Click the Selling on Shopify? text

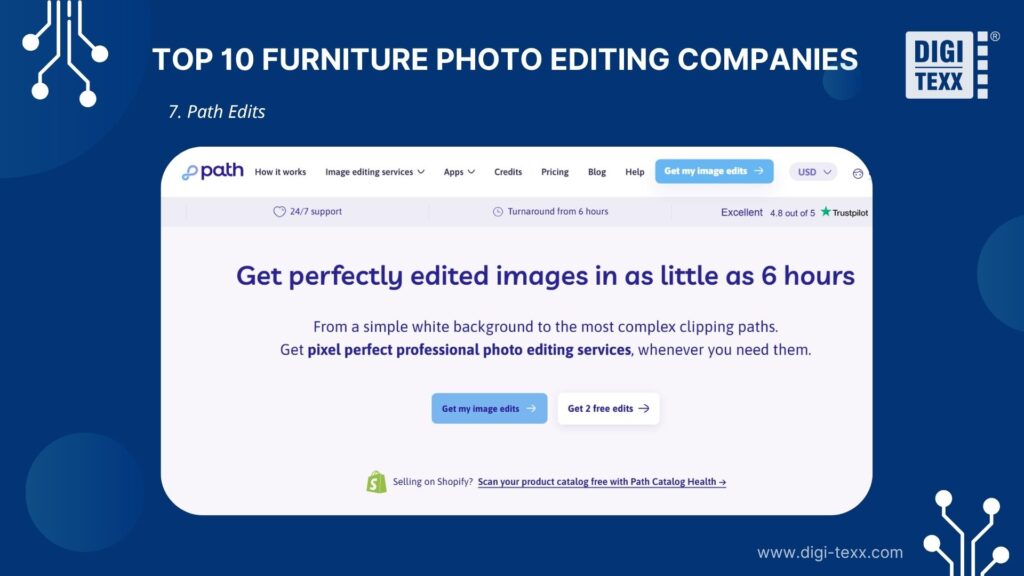click(432, 482)
